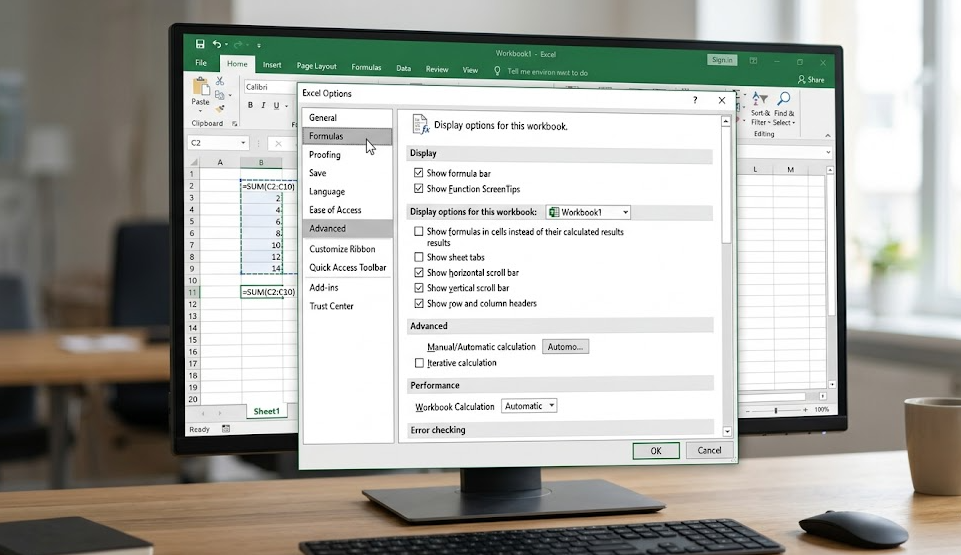Switch to the Review ribbon tab

pyautogui.click(x=437, y=69)
